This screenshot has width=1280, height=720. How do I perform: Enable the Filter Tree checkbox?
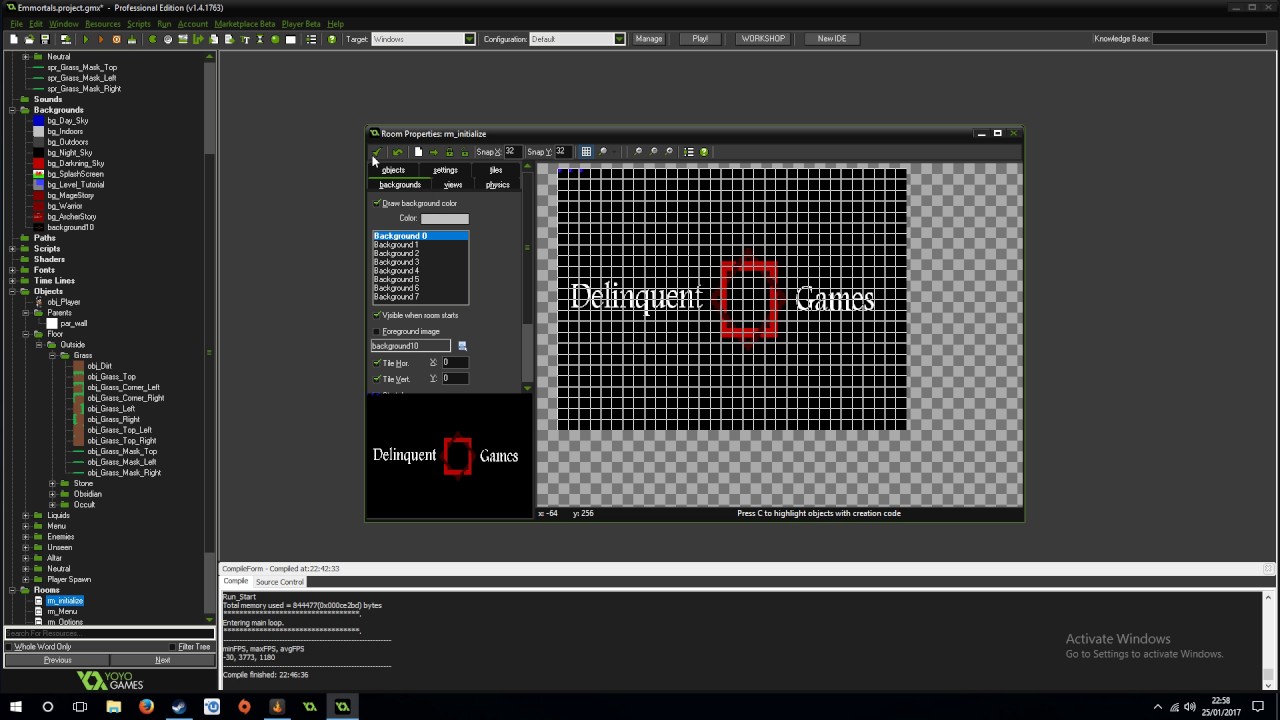coord(173,647)
